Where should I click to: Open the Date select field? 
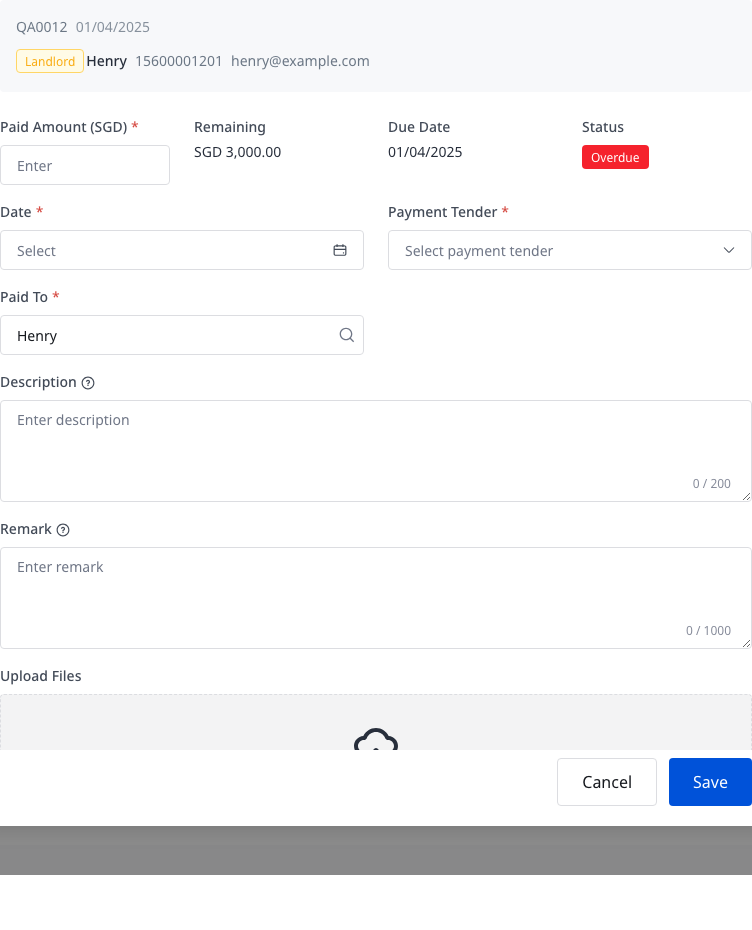click(182, 250)
